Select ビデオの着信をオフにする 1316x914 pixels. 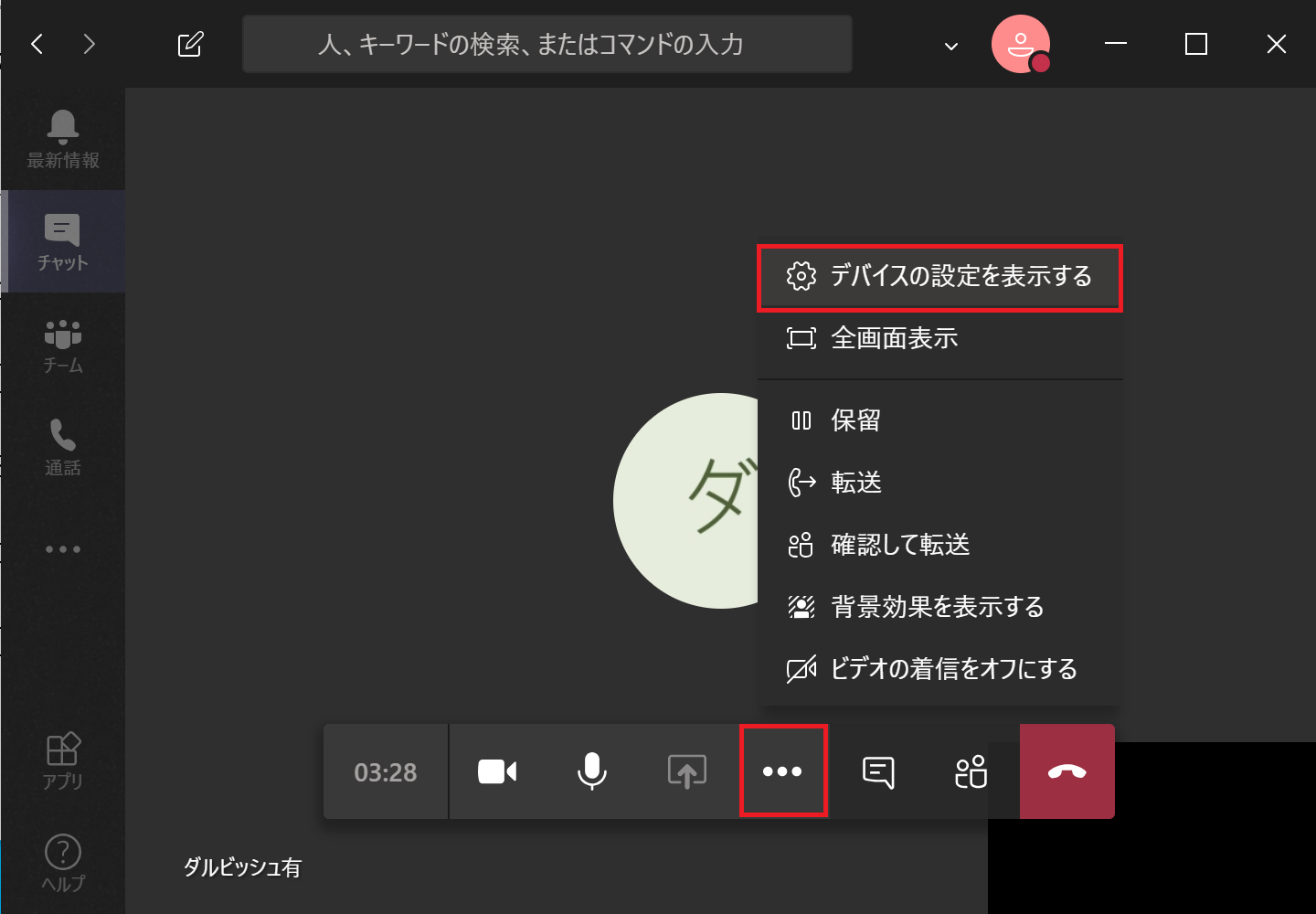click(x=940, y=669)
